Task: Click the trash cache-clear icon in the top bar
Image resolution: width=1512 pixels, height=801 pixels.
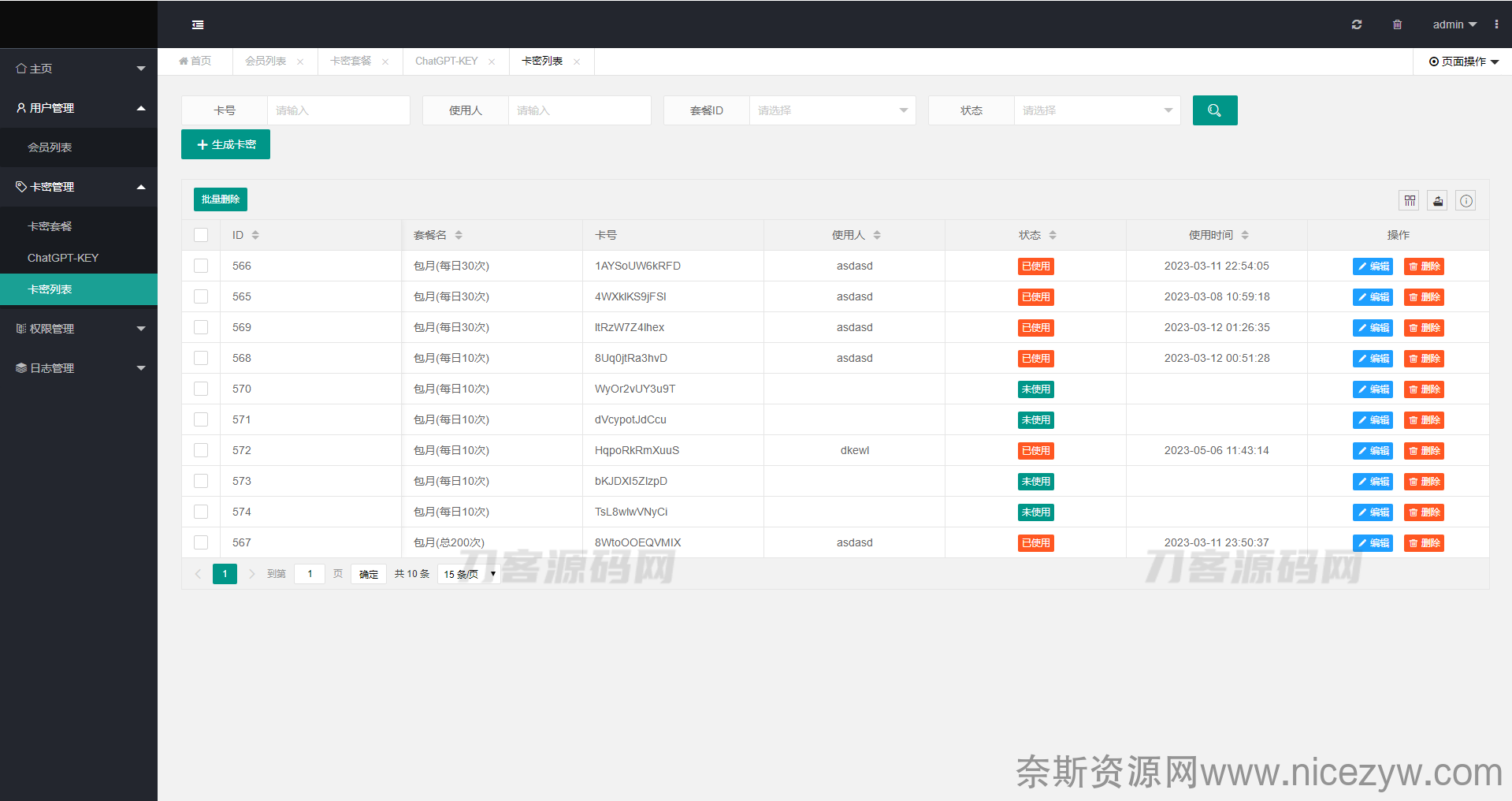Action: [x=1397, y=24]
